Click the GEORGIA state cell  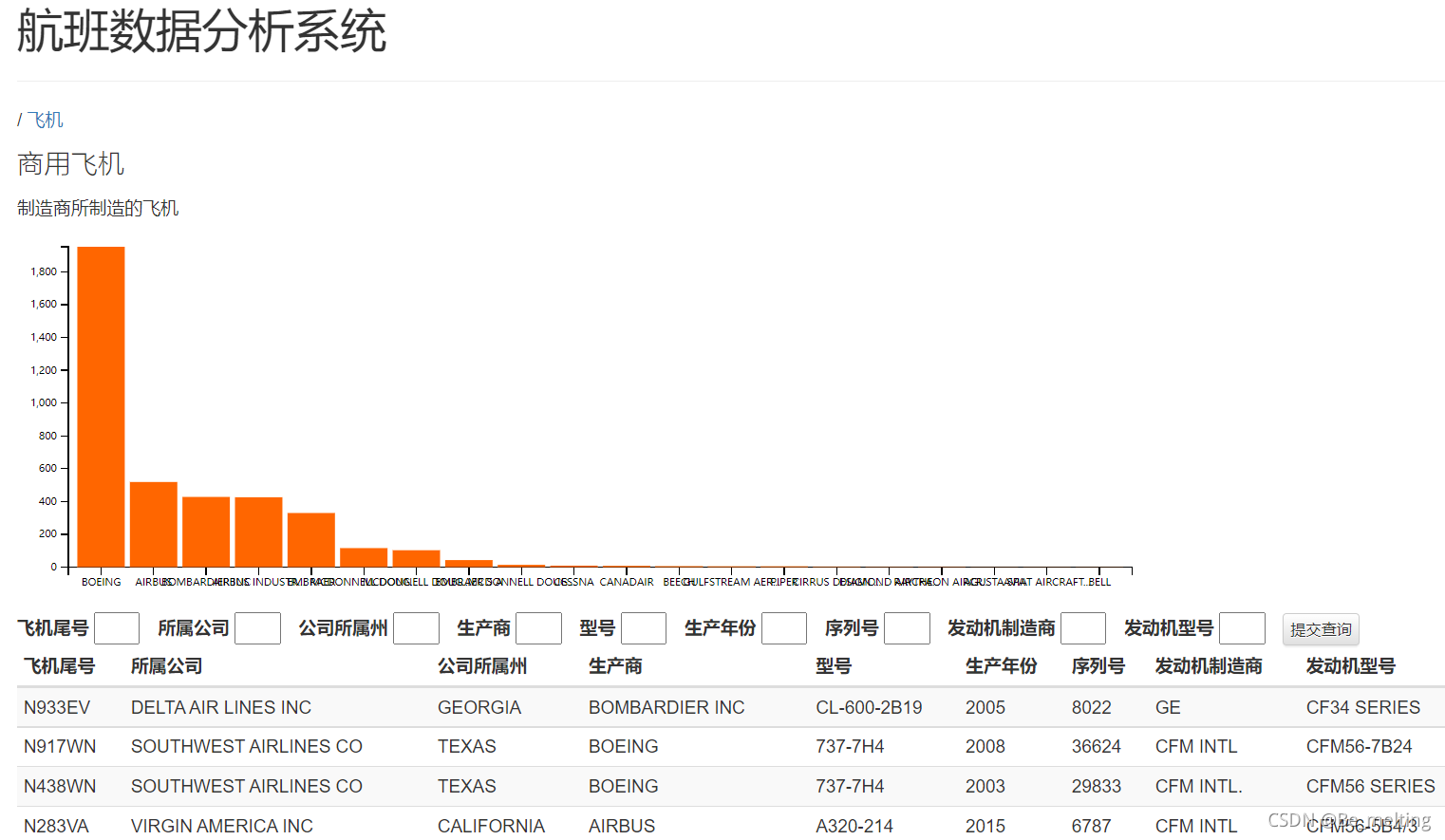pyautogui.click(x=479, y=707)
